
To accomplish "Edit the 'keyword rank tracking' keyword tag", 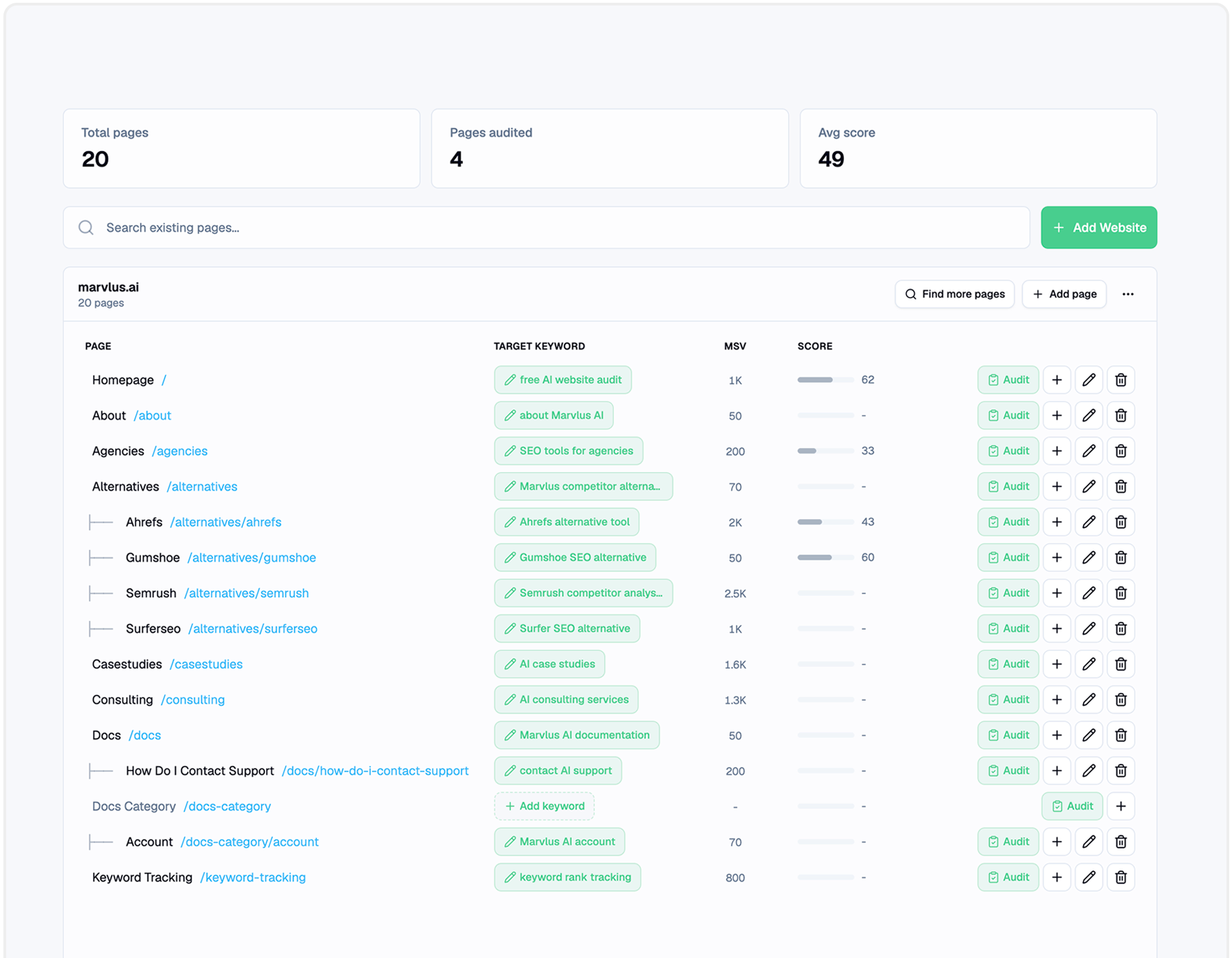I will pos(567,877).
